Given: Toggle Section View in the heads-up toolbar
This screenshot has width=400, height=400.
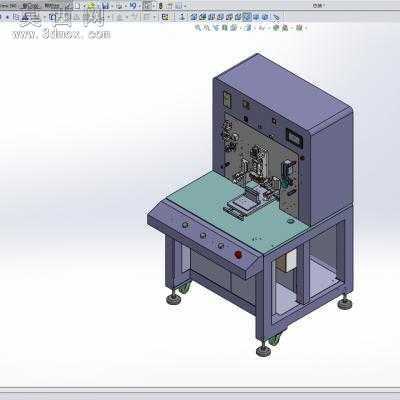Looking at the screenshot, I should (225, 28).
